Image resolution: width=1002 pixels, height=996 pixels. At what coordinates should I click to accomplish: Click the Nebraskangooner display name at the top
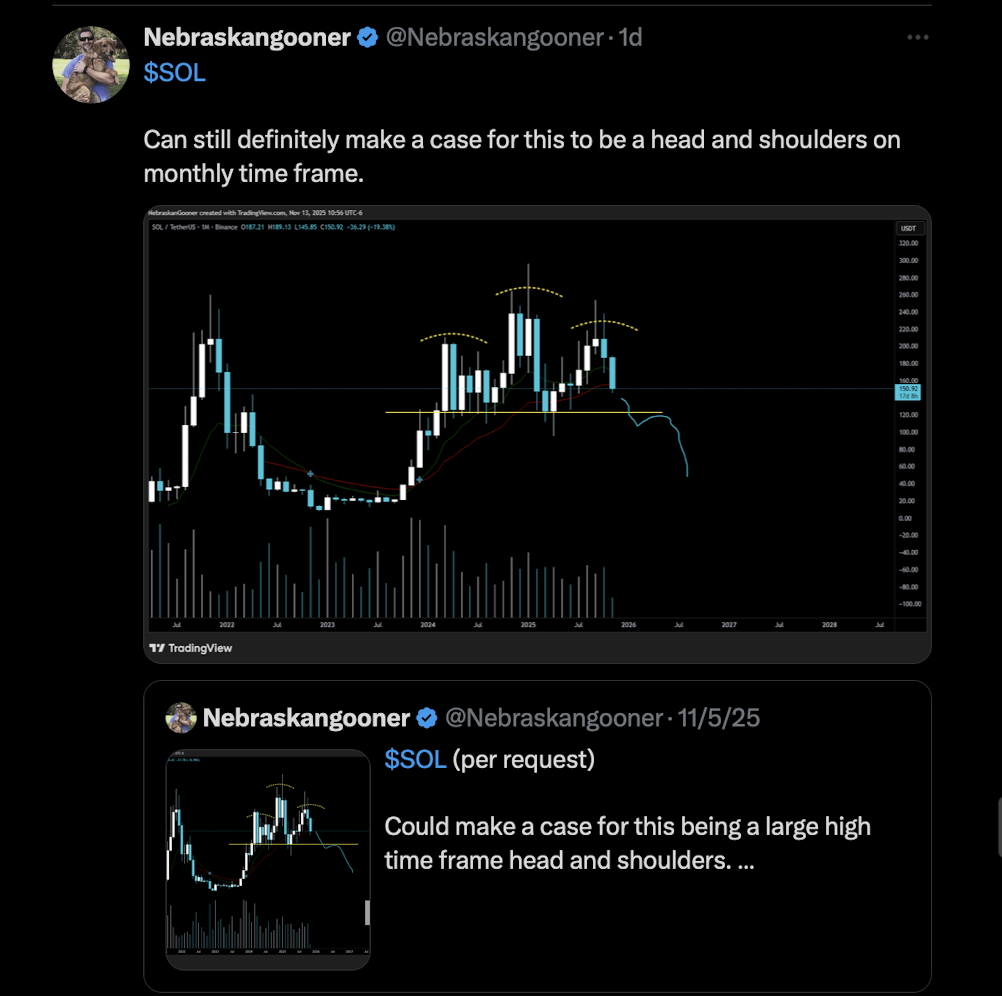click(x=247, y=38)
